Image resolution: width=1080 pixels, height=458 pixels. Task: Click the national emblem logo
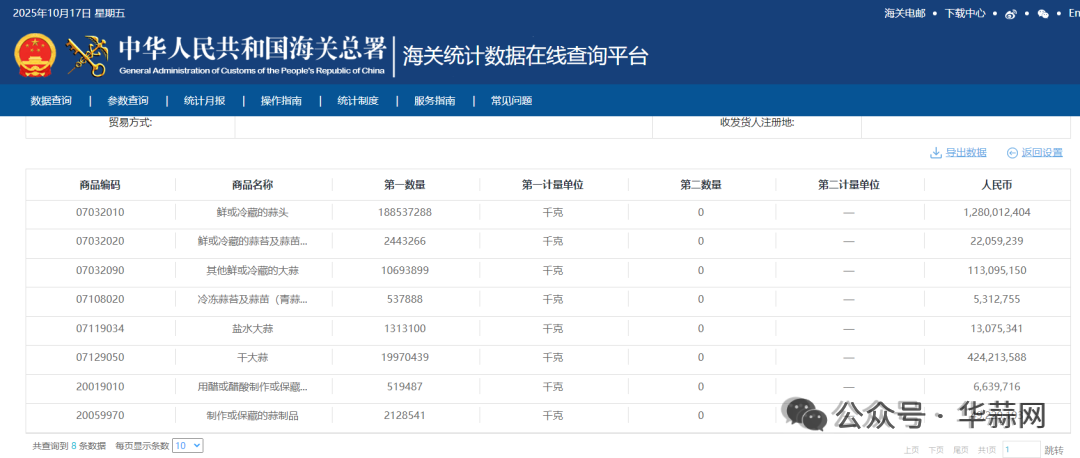pyautogui.click(x=37, y=56)
